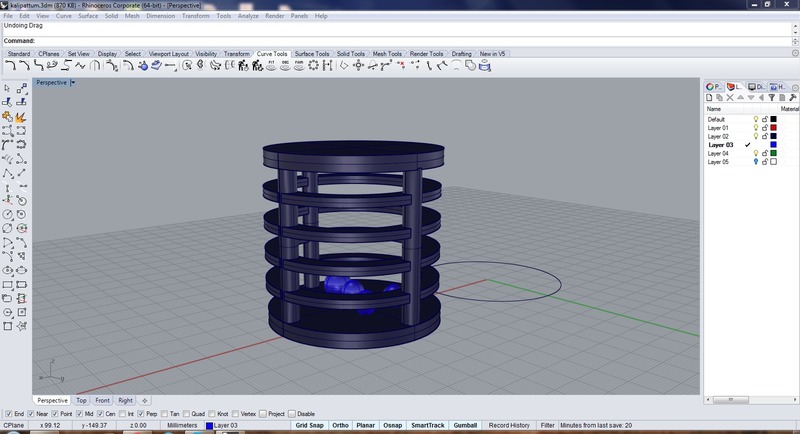
Task: Click into the Command input line
Action: [x=397, y=41]
